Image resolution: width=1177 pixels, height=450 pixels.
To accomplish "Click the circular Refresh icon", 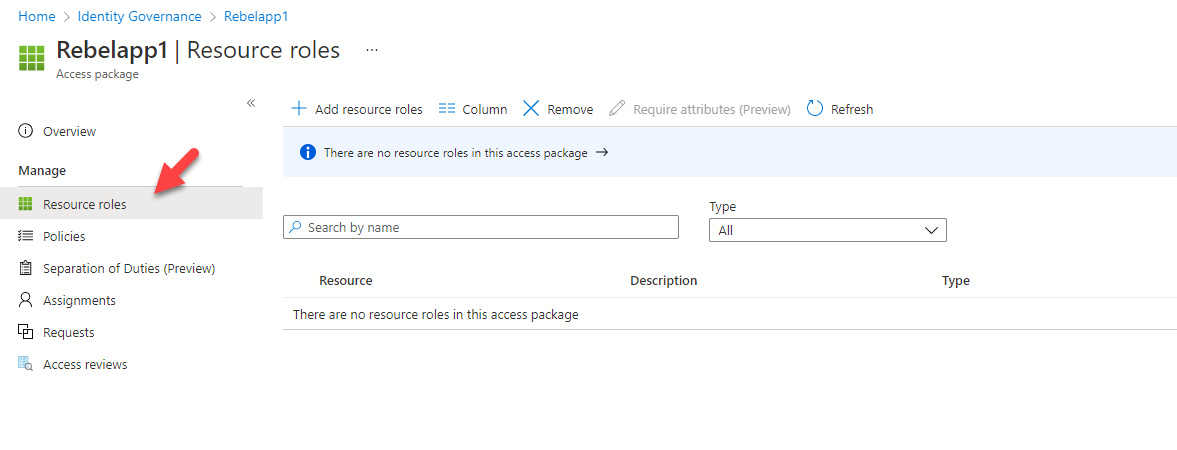I will [815, 109].
